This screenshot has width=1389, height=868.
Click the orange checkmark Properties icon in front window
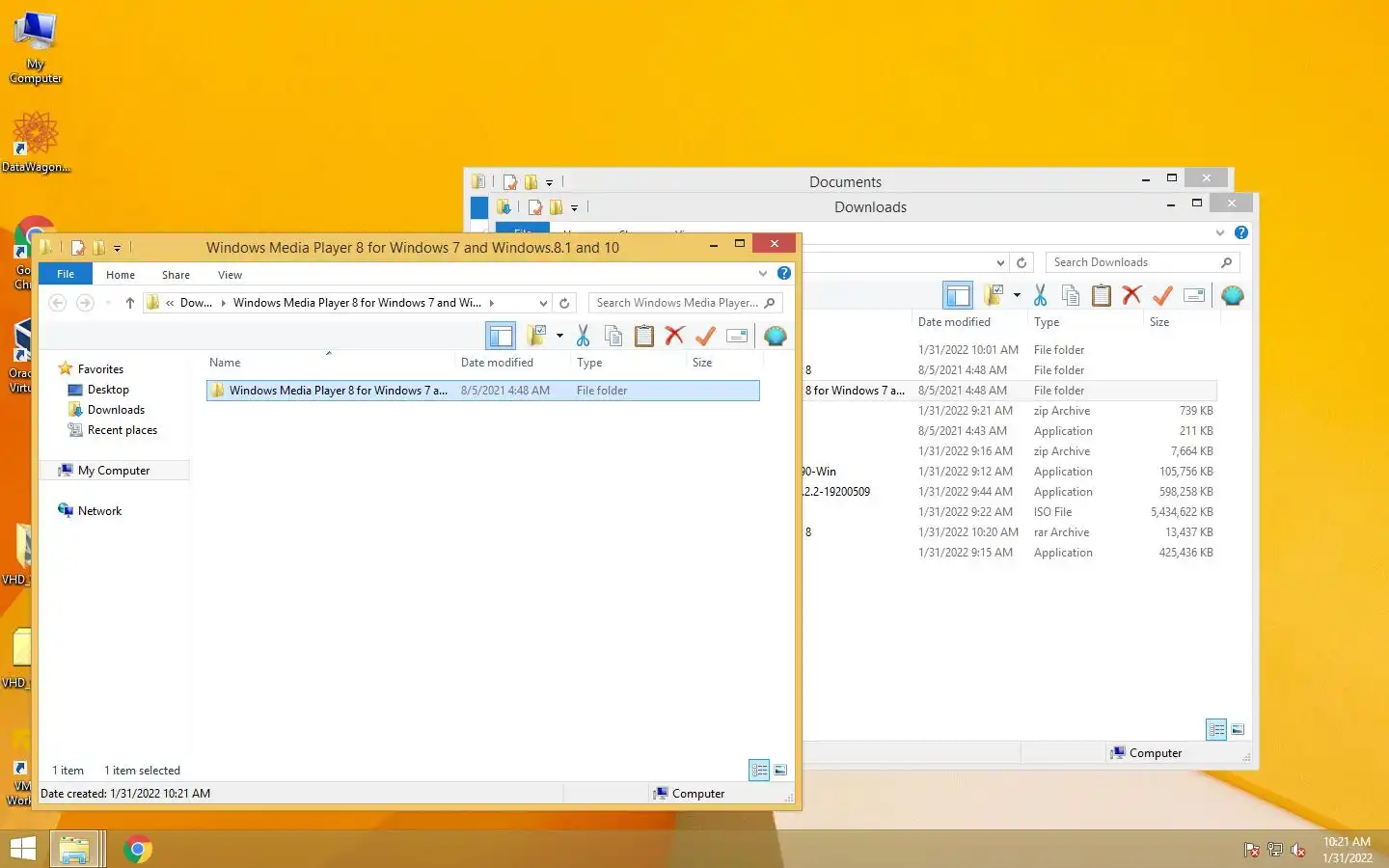[706, 336]
